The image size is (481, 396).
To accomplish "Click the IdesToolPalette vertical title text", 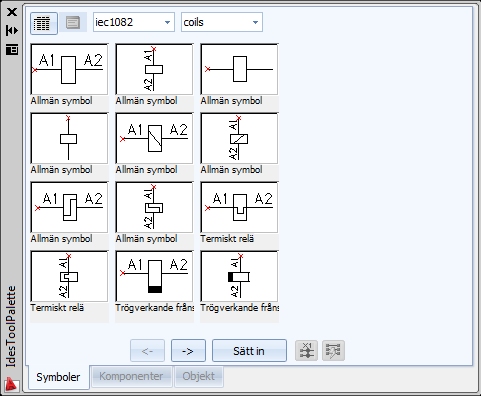I will coord(12,327).
